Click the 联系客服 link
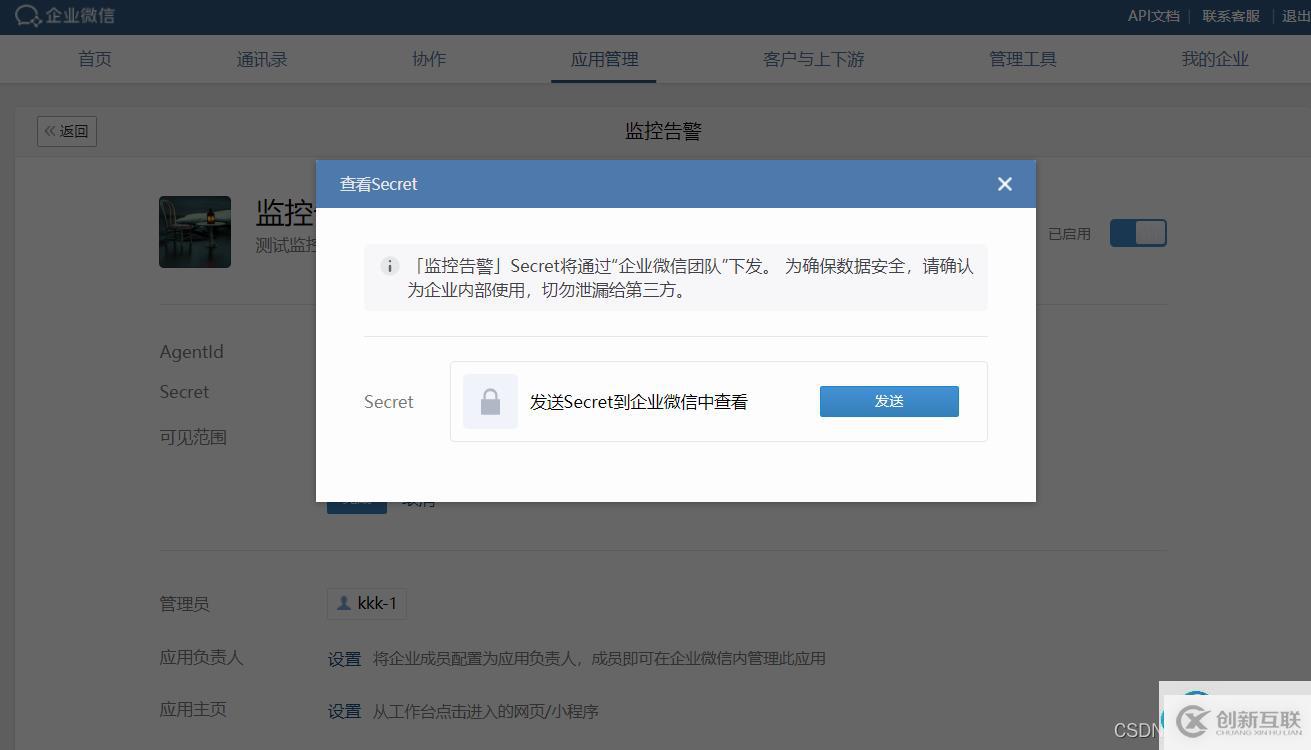 tap(1231, 16)
